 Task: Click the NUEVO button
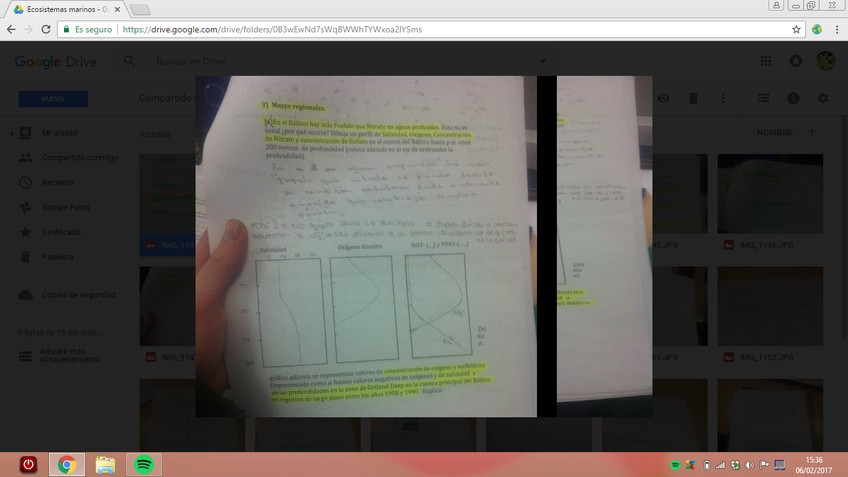tap(53, 99)
